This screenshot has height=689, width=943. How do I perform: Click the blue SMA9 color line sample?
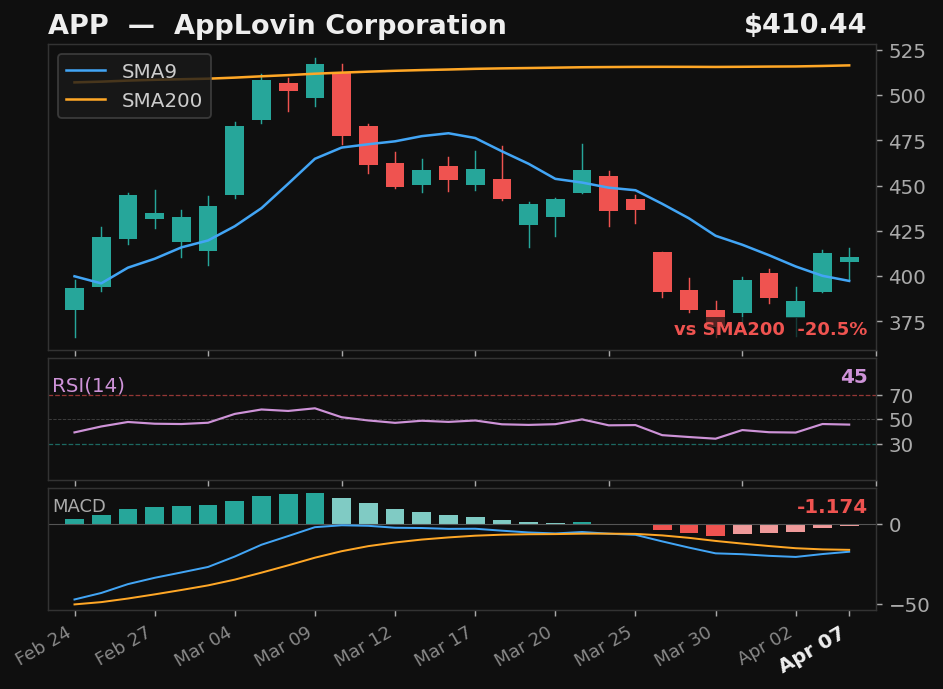88,71
